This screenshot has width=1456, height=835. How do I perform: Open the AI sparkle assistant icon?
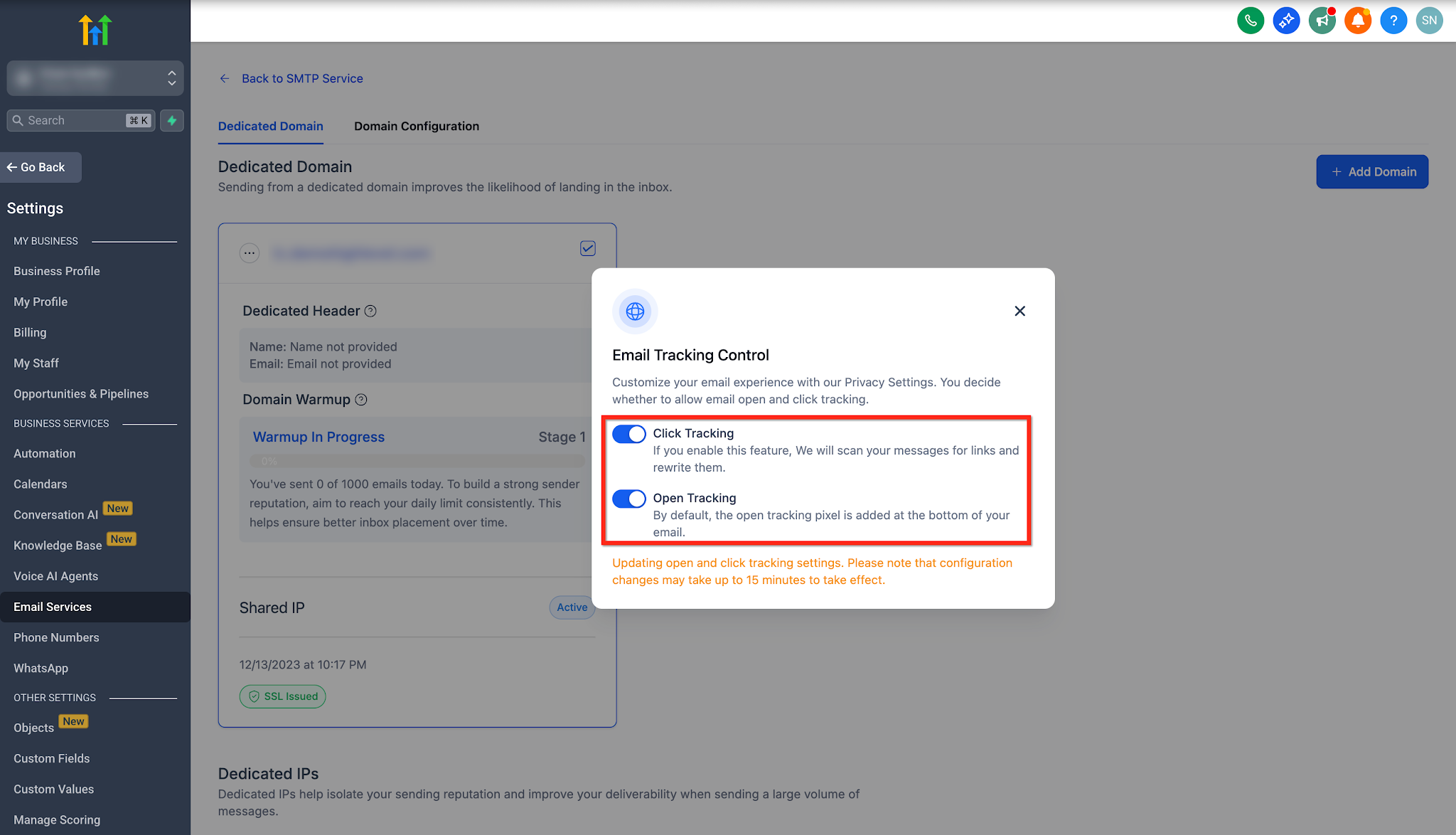pyautogui.click(x=1286, y=21)
